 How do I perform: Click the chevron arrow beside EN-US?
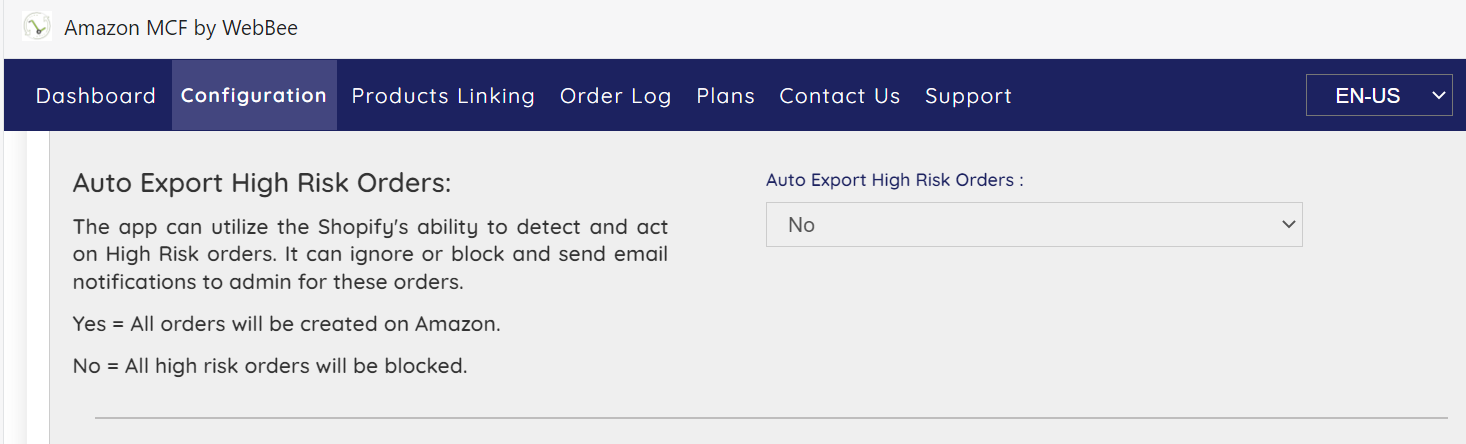1439,96
